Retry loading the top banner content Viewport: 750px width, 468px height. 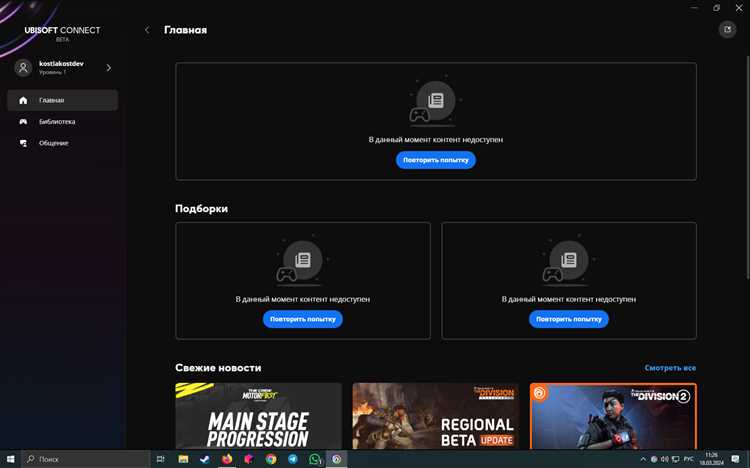click(435, 160)
